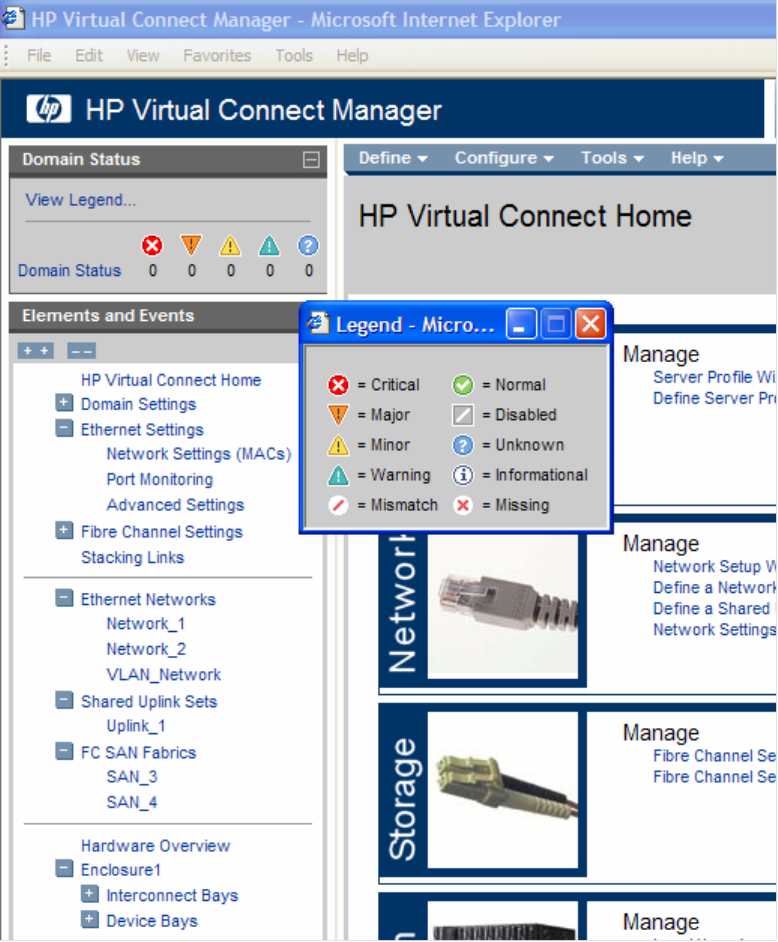Viewport: 778px width, 942px height.
Task: Click the Warning icon in the Legend window
Action: pyautogui.click(x=338, y=475)
